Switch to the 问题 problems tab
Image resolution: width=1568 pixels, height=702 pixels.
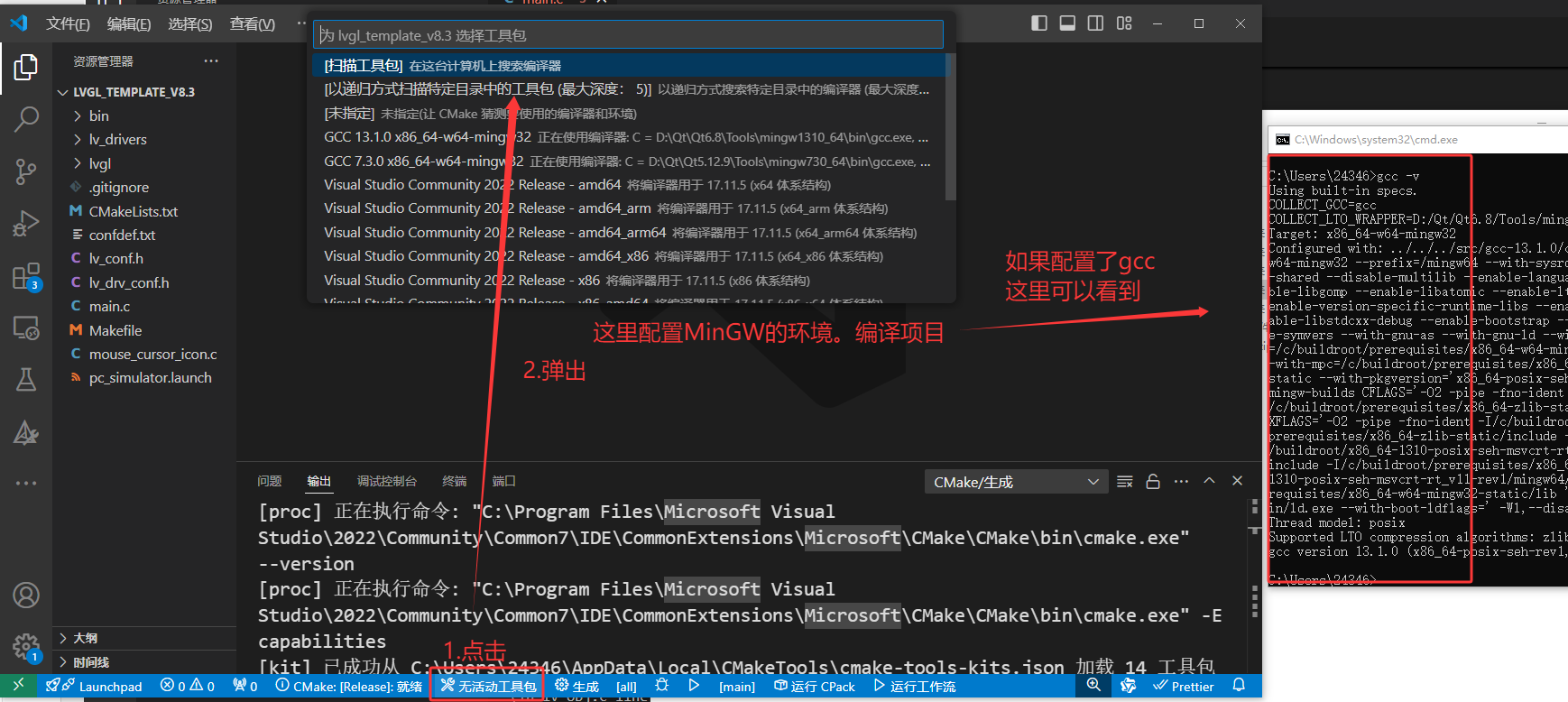tap(269, 481)
